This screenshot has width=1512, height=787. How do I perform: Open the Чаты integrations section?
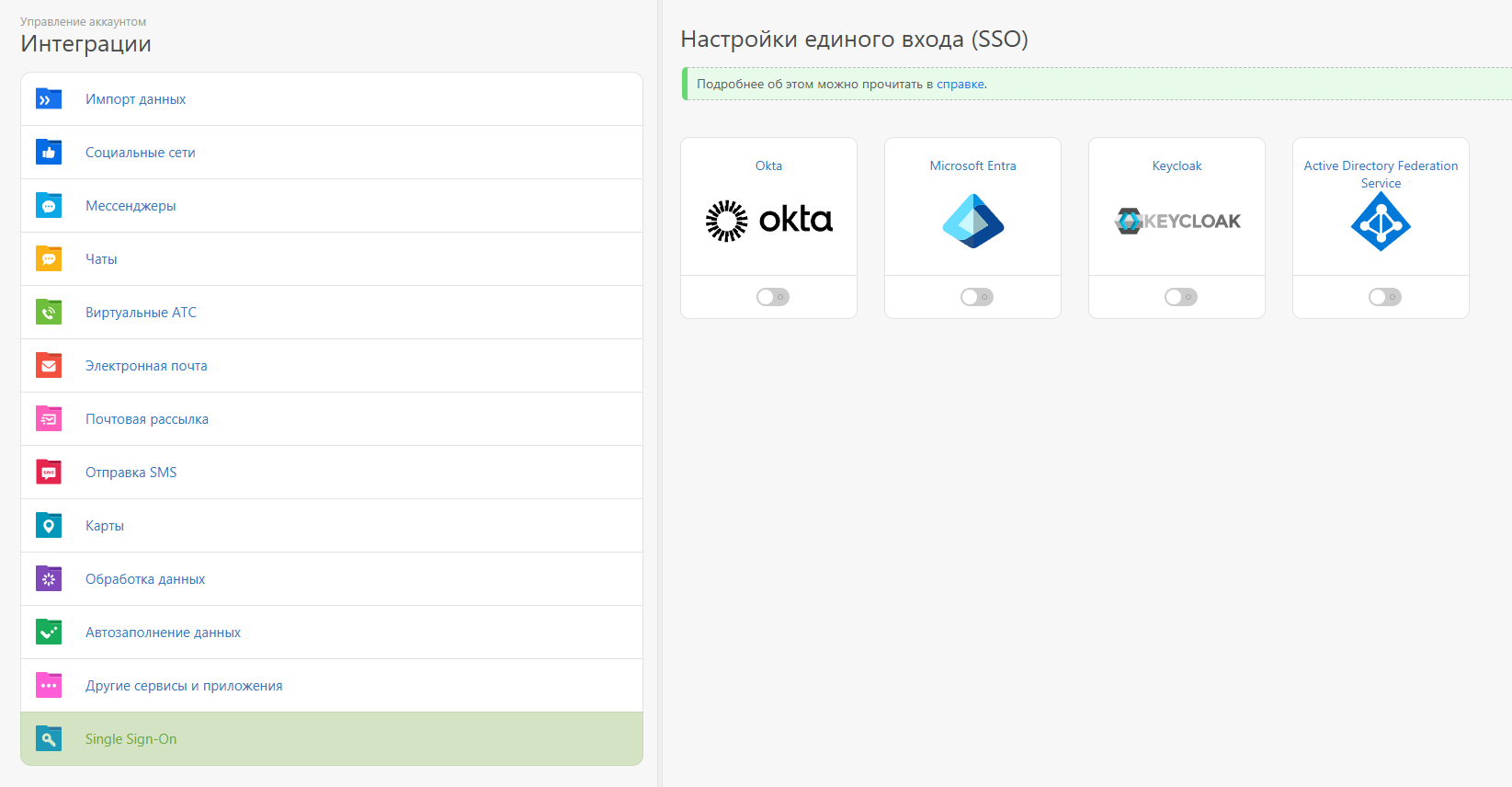(101, 259)
